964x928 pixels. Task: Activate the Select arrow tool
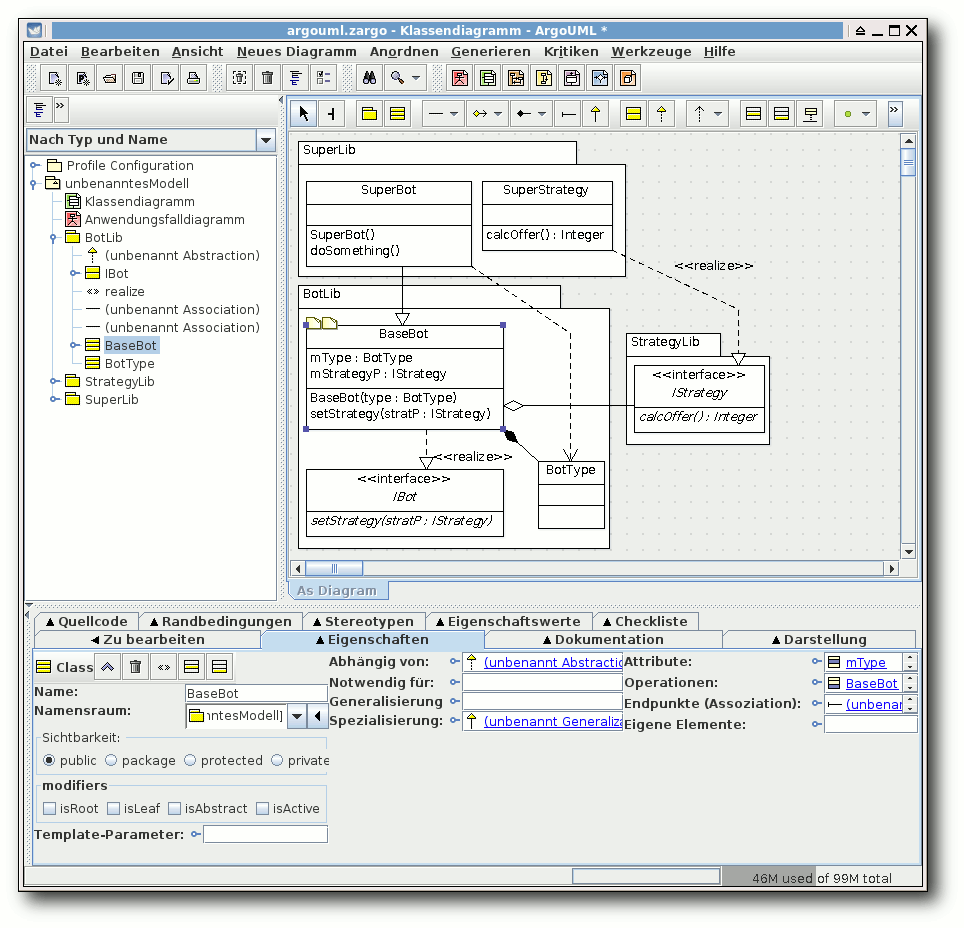tap(304, 114)
